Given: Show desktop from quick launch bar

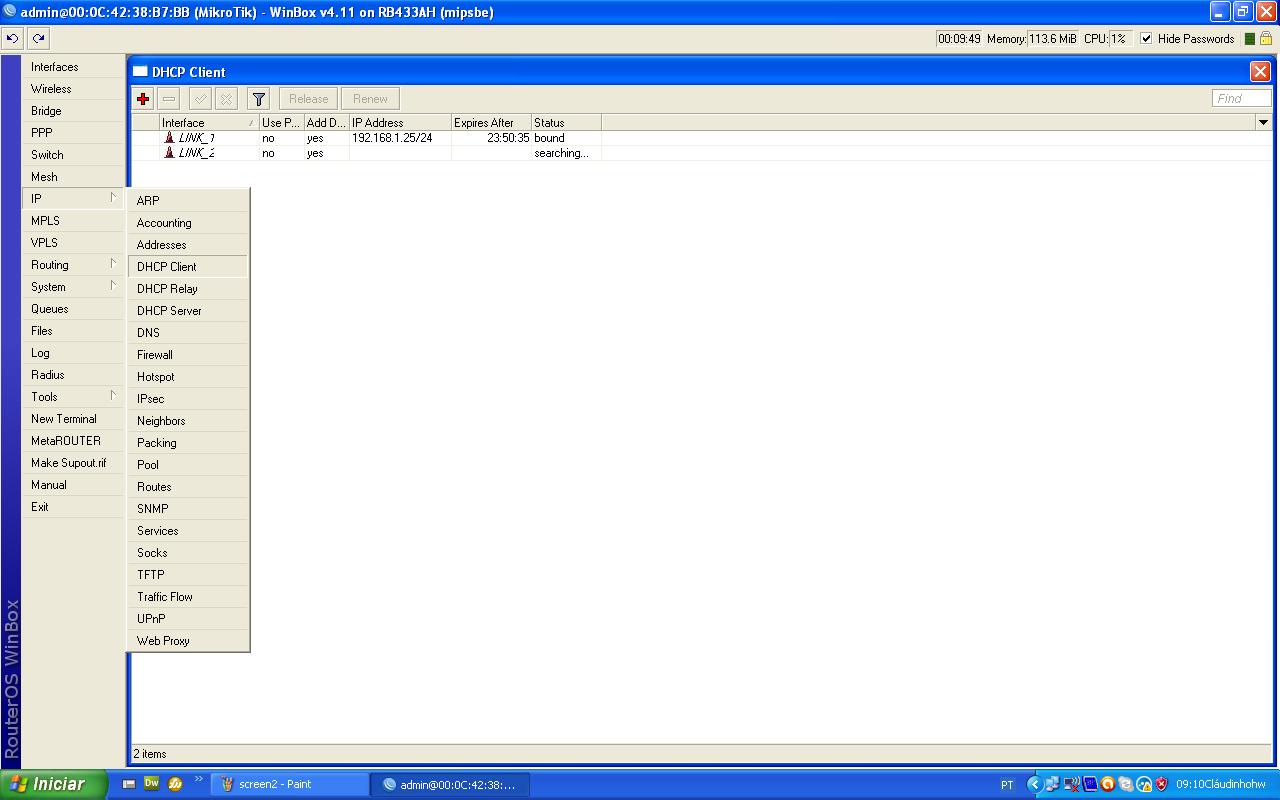Looking at the screenshot, I should point(129,784).
